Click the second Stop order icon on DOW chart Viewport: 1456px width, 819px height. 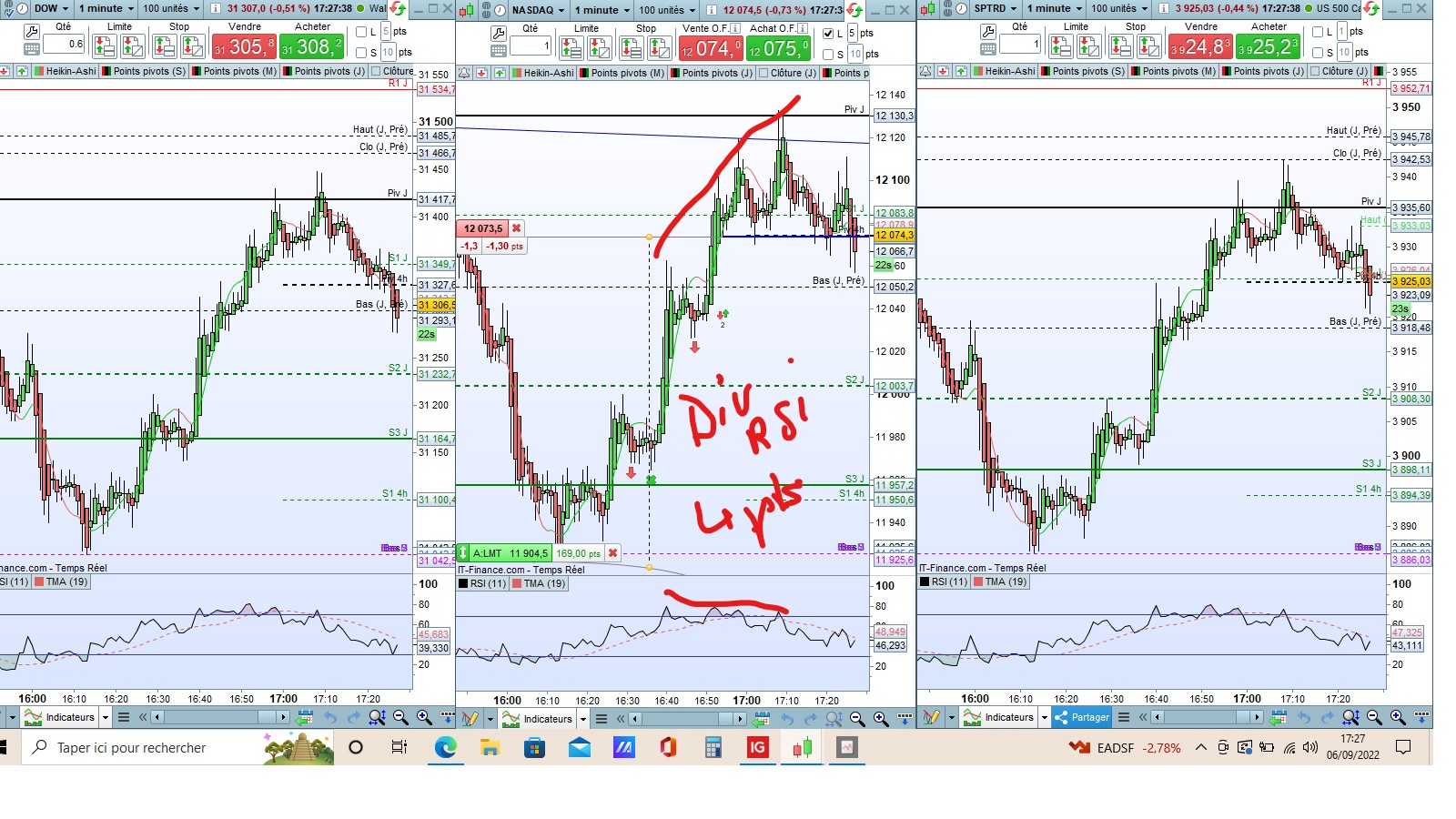(x=192, y=46)
